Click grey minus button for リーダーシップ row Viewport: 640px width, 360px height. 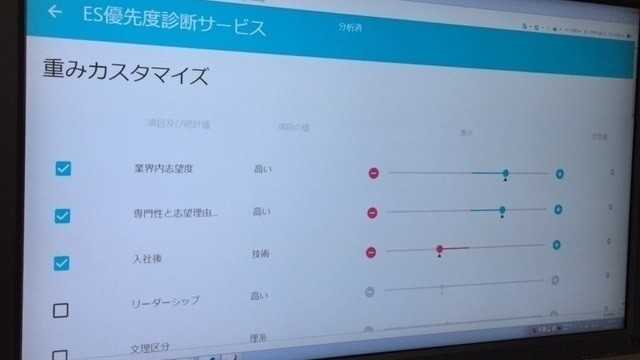[x=369, y=292]
